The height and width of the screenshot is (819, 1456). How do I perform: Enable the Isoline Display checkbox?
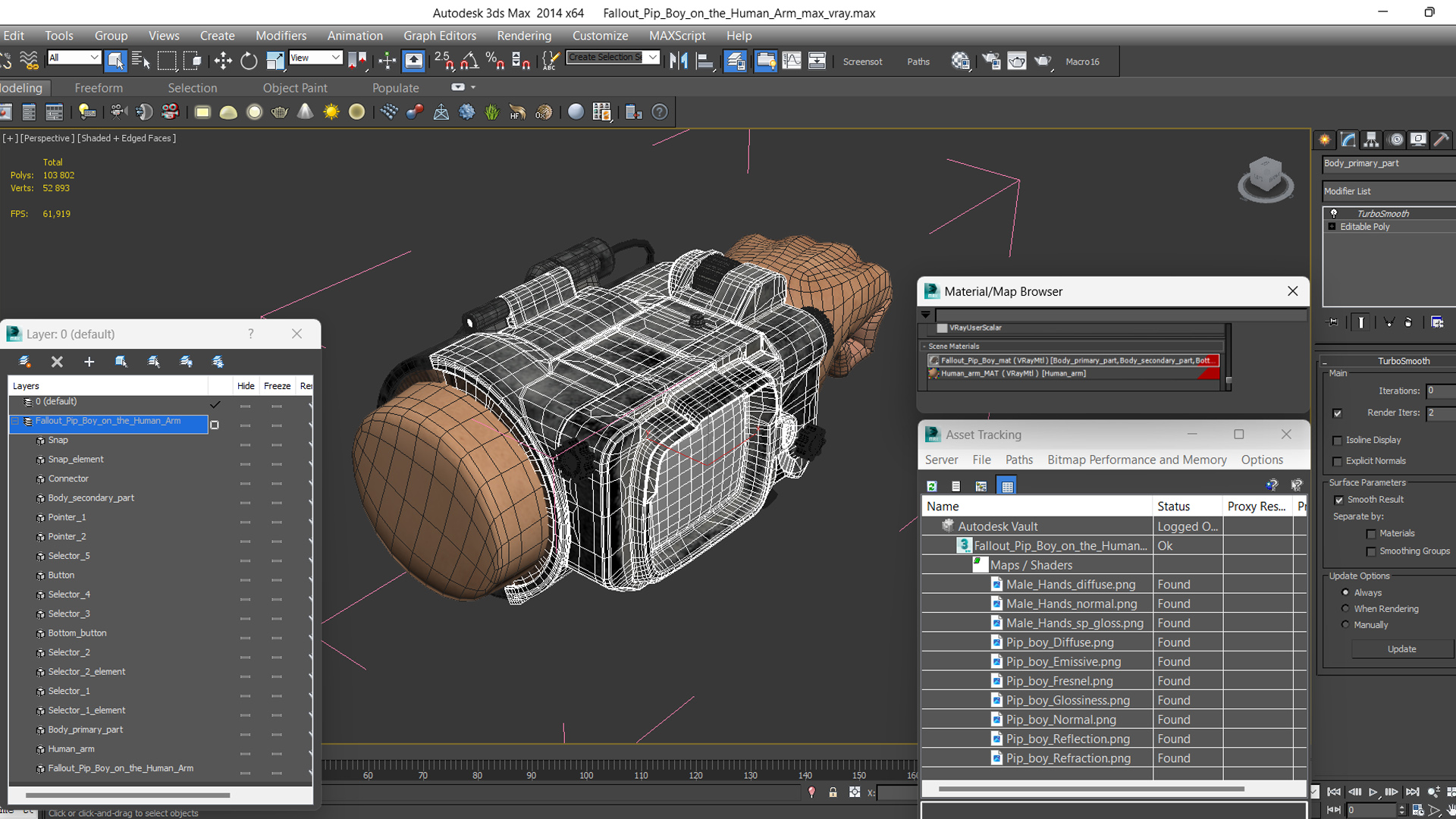pos(1338,441)
